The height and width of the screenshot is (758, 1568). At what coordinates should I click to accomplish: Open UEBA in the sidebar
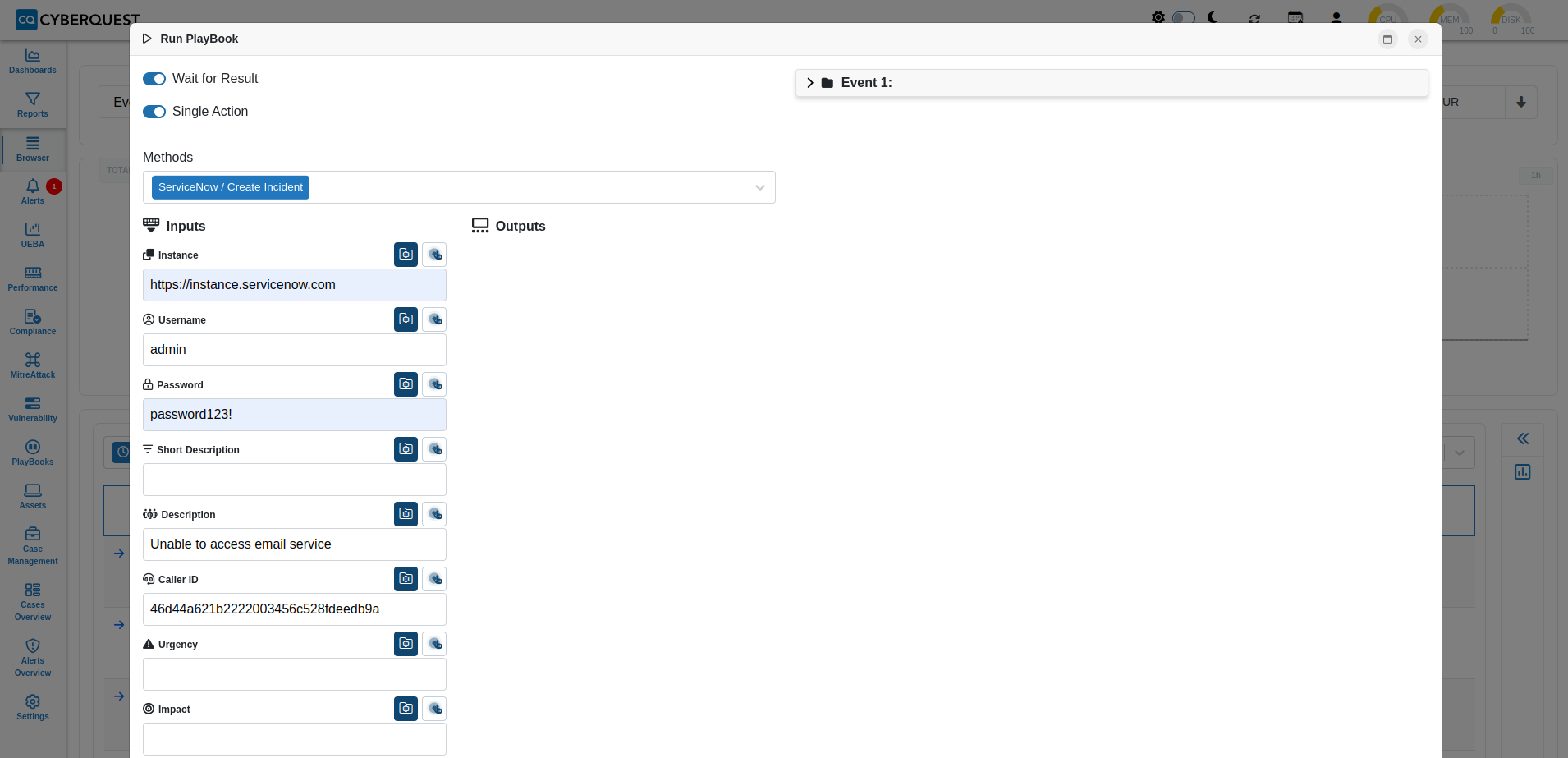(x=33, y=236)
